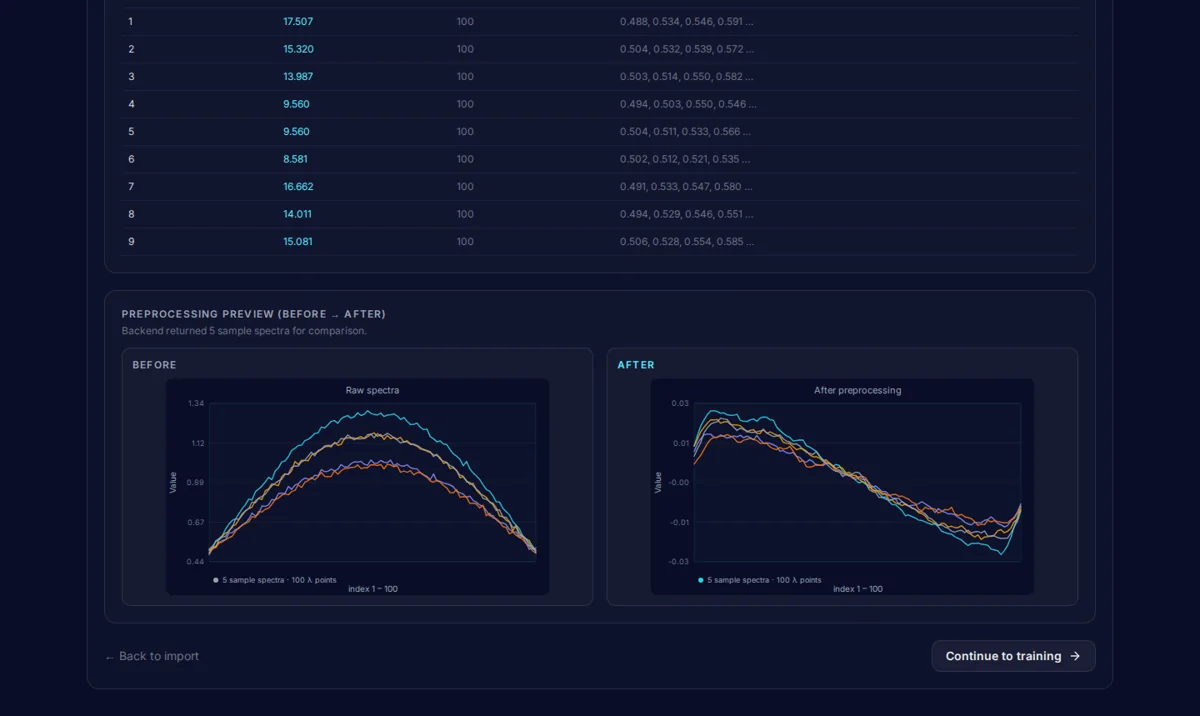Open the After preprocessing chart
The image size is (1200, 716).
click(842, 487)
